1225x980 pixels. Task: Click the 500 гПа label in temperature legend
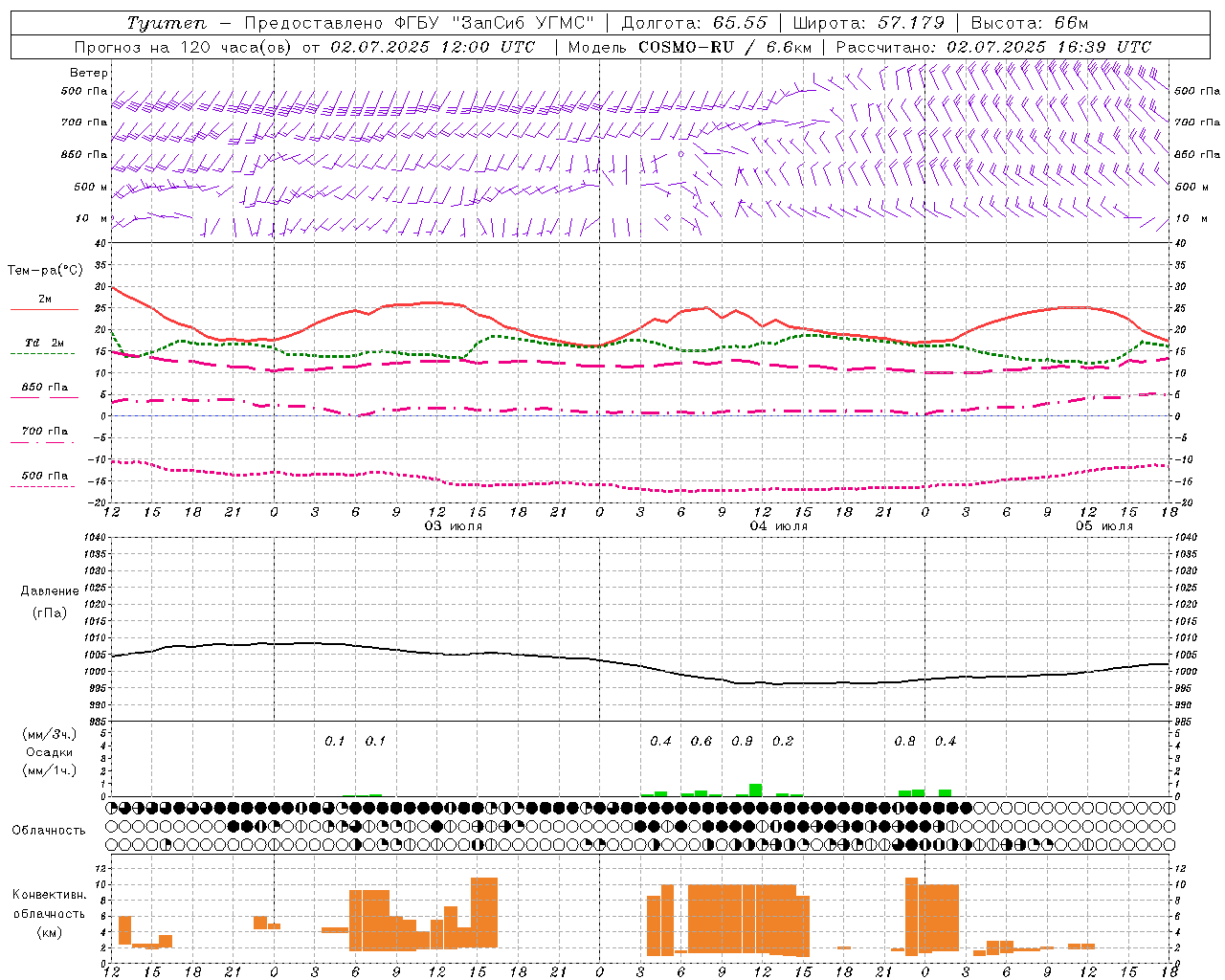point(45,476)
